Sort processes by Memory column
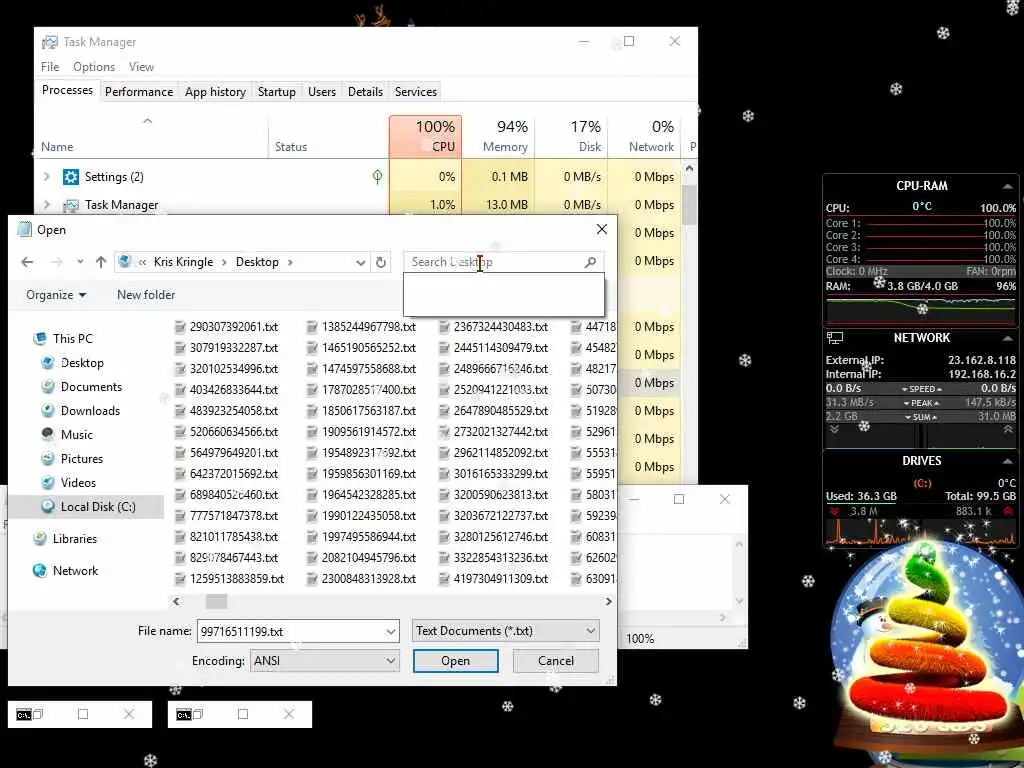The height and width of the screenshot is (768, 1024). (x=499, y=136)
